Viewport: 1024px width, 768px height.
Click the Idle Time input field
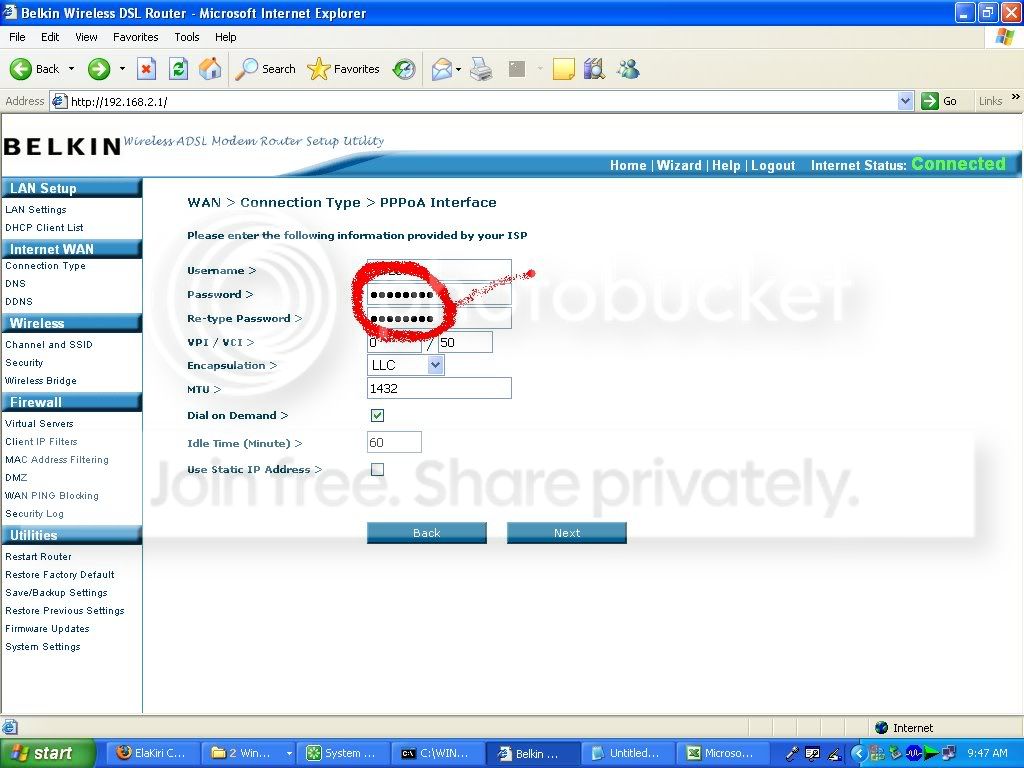(x=394, y=442)
